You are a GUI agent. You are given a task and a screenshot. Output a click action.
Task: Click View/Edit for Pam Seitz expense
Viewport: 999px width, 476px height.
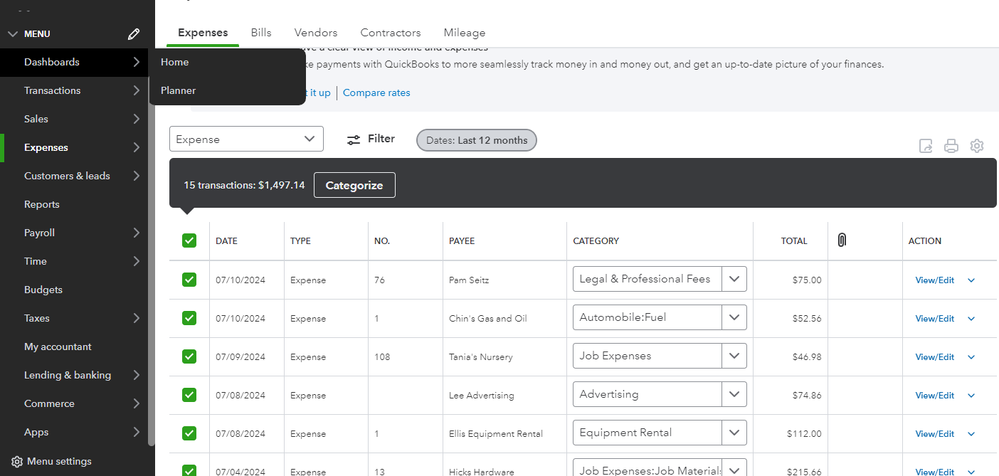point(935,280)
